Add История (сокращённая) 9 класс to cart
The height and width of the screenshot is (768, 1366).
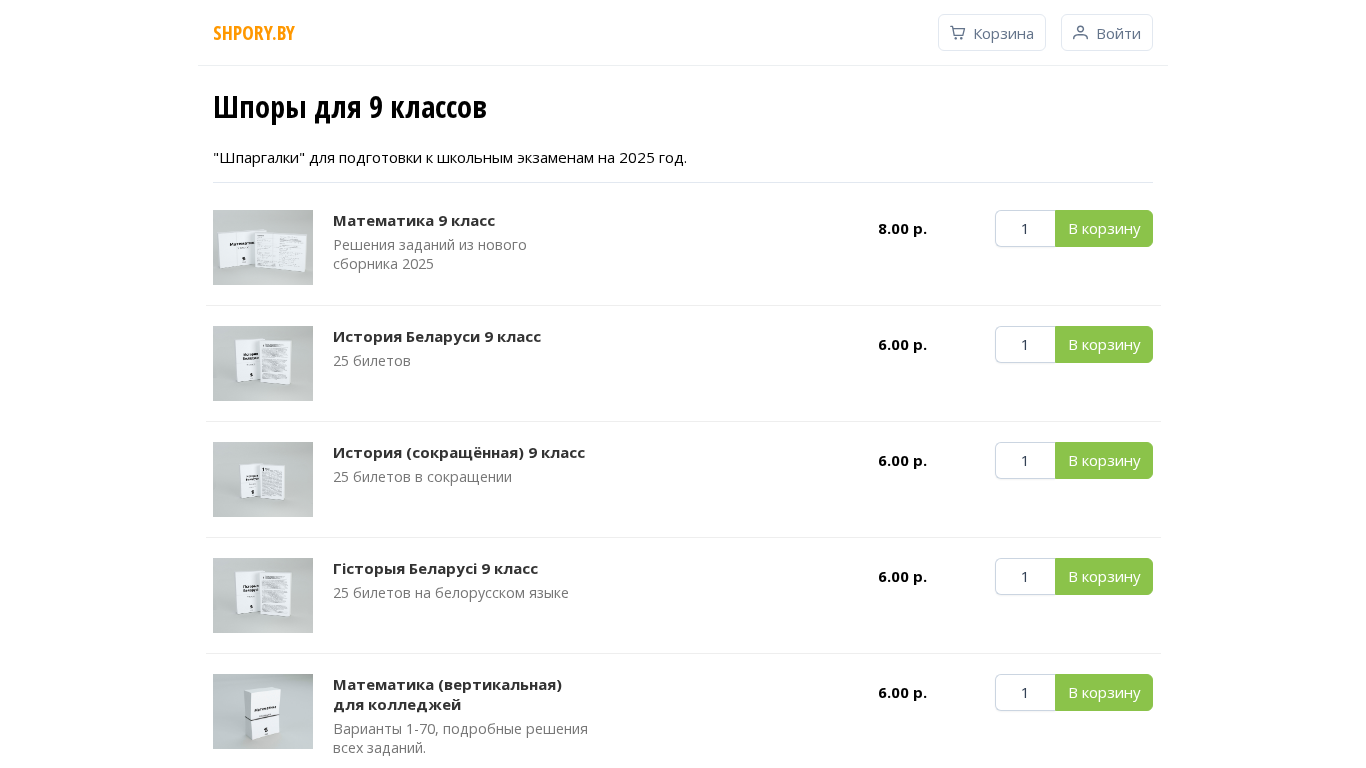[x=1103, y=460]
